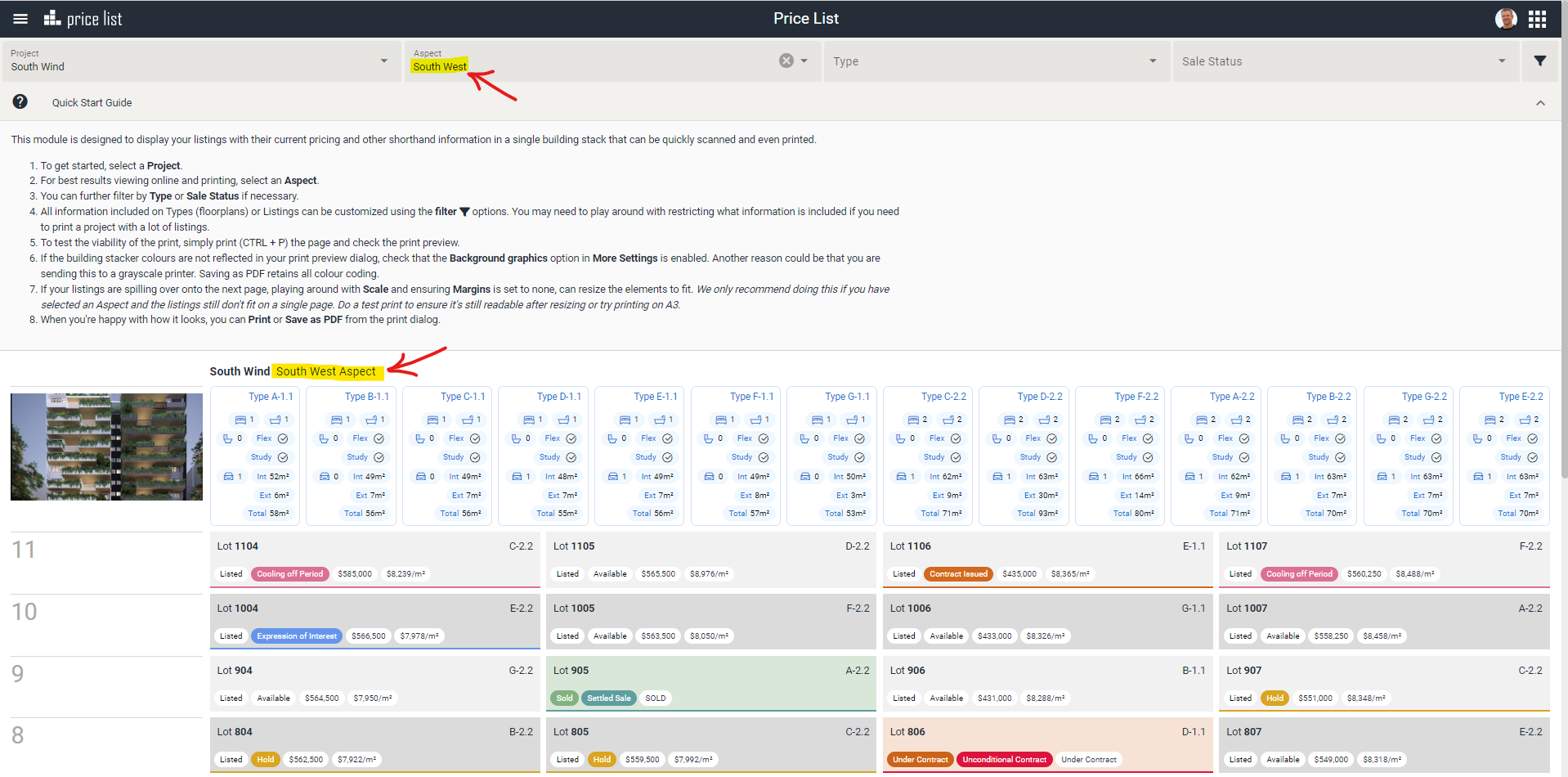Click the Quick Start Guide help icon
The image size is (1568, 777).
pyautogui.click(x=20, y=102)
